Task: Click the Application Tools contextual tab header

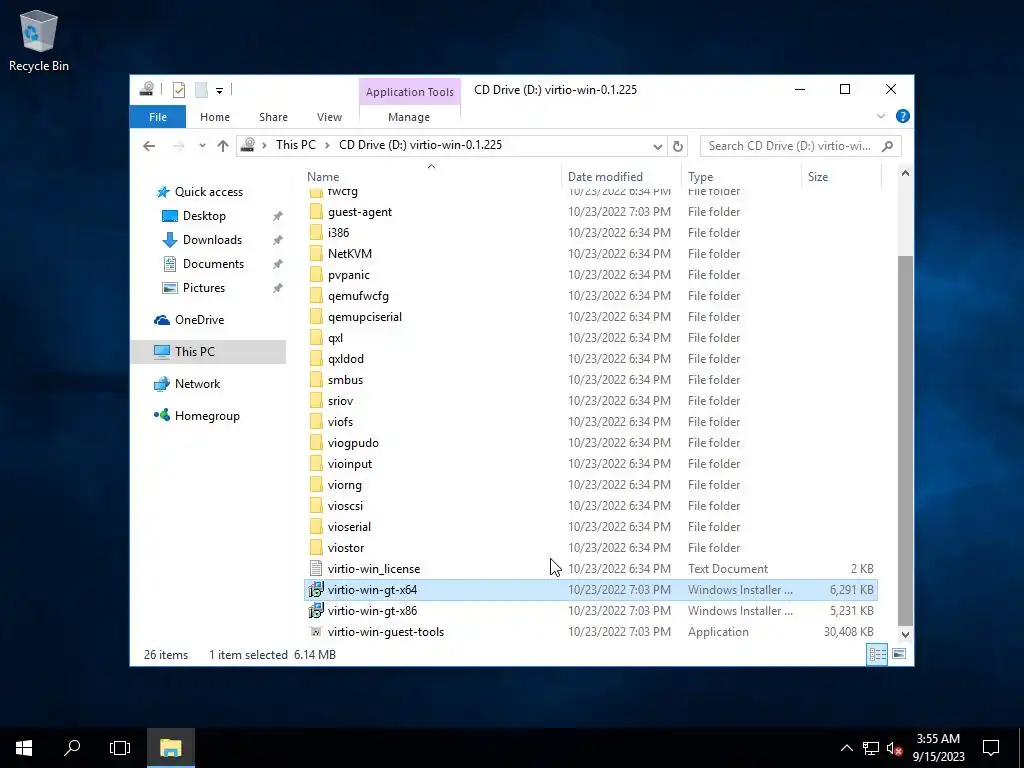Action: [409, 92]
